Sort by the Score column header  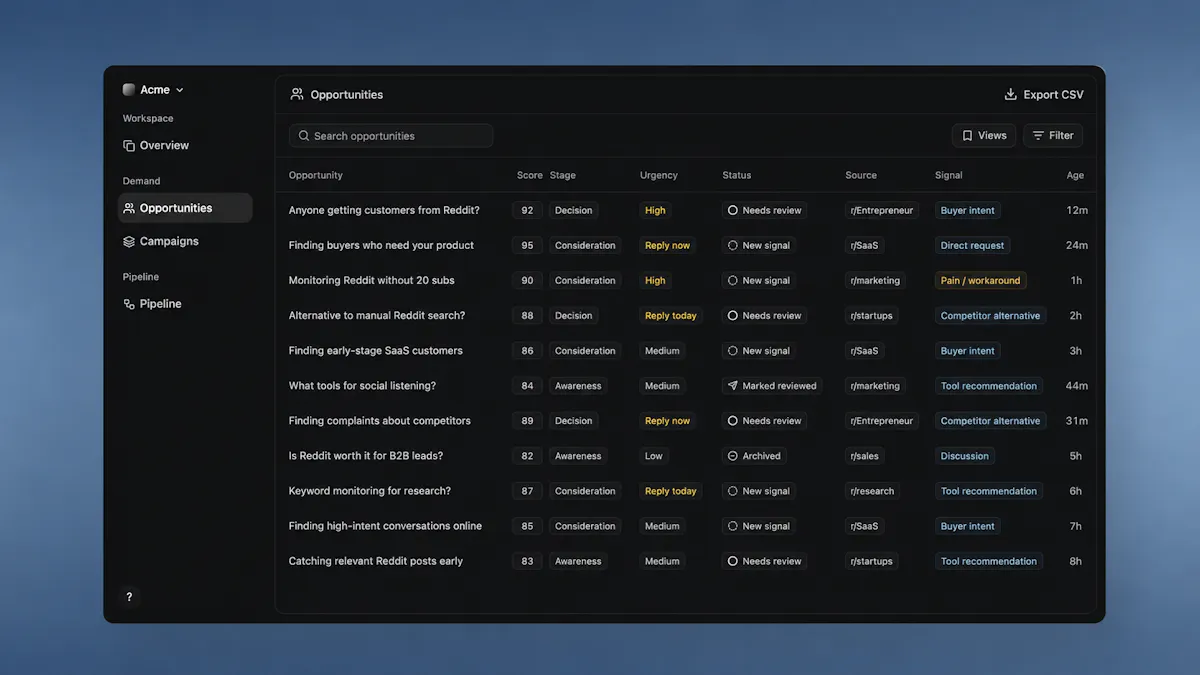pyautogui.click(x=530, y=175)
